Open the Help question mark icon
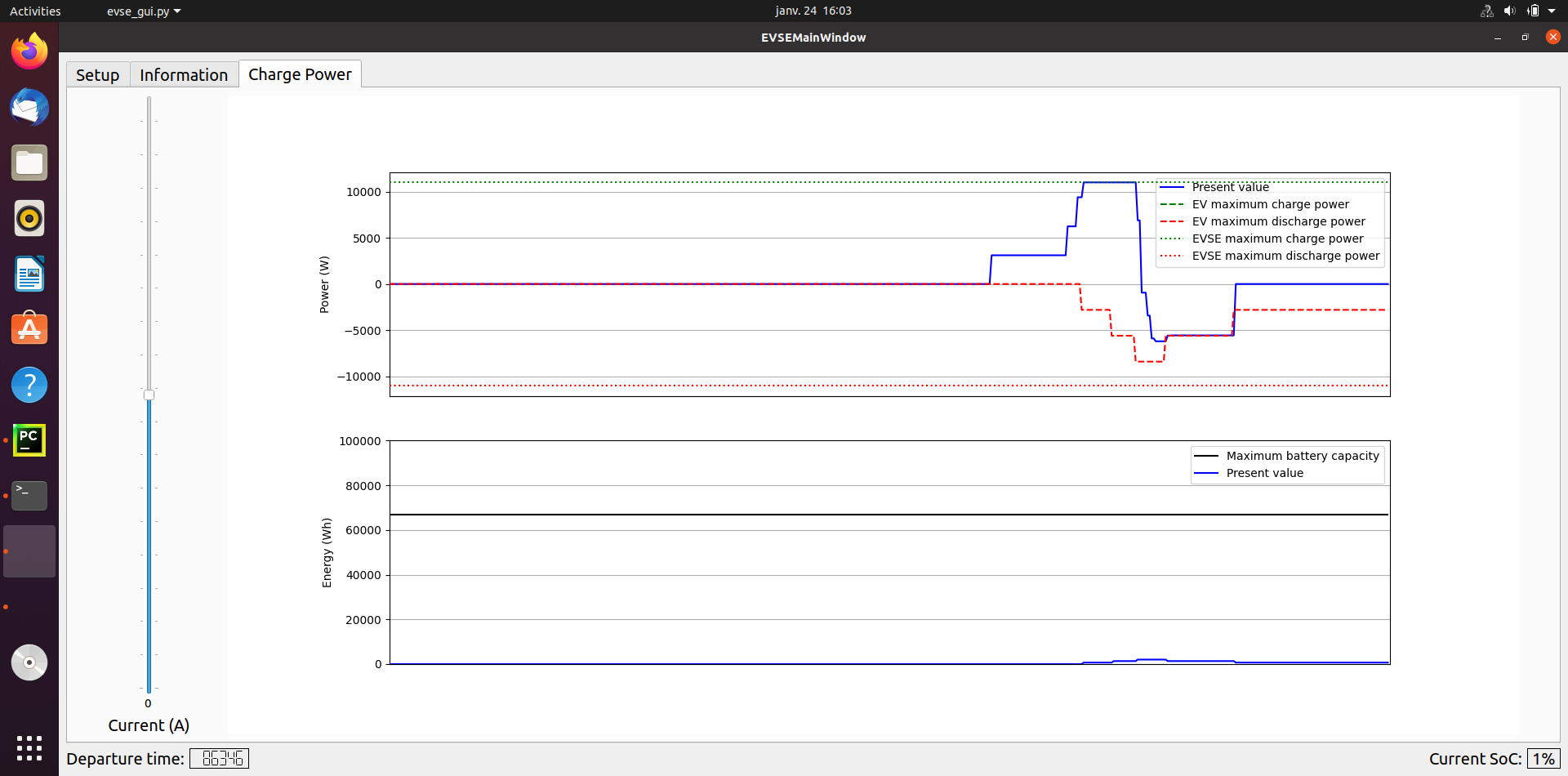This screenshot has height=776, width=1568. pos(29,385)
